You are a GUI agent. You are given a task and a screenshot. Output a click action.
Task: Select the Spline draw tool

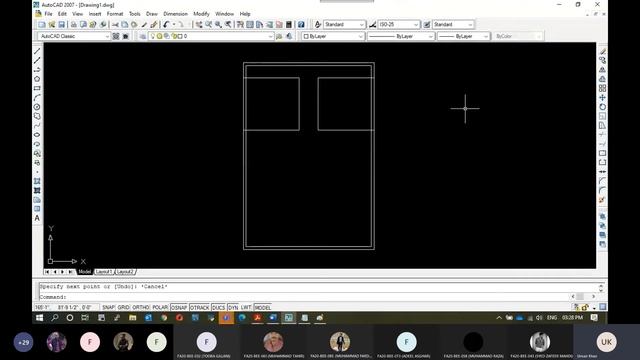37,125
